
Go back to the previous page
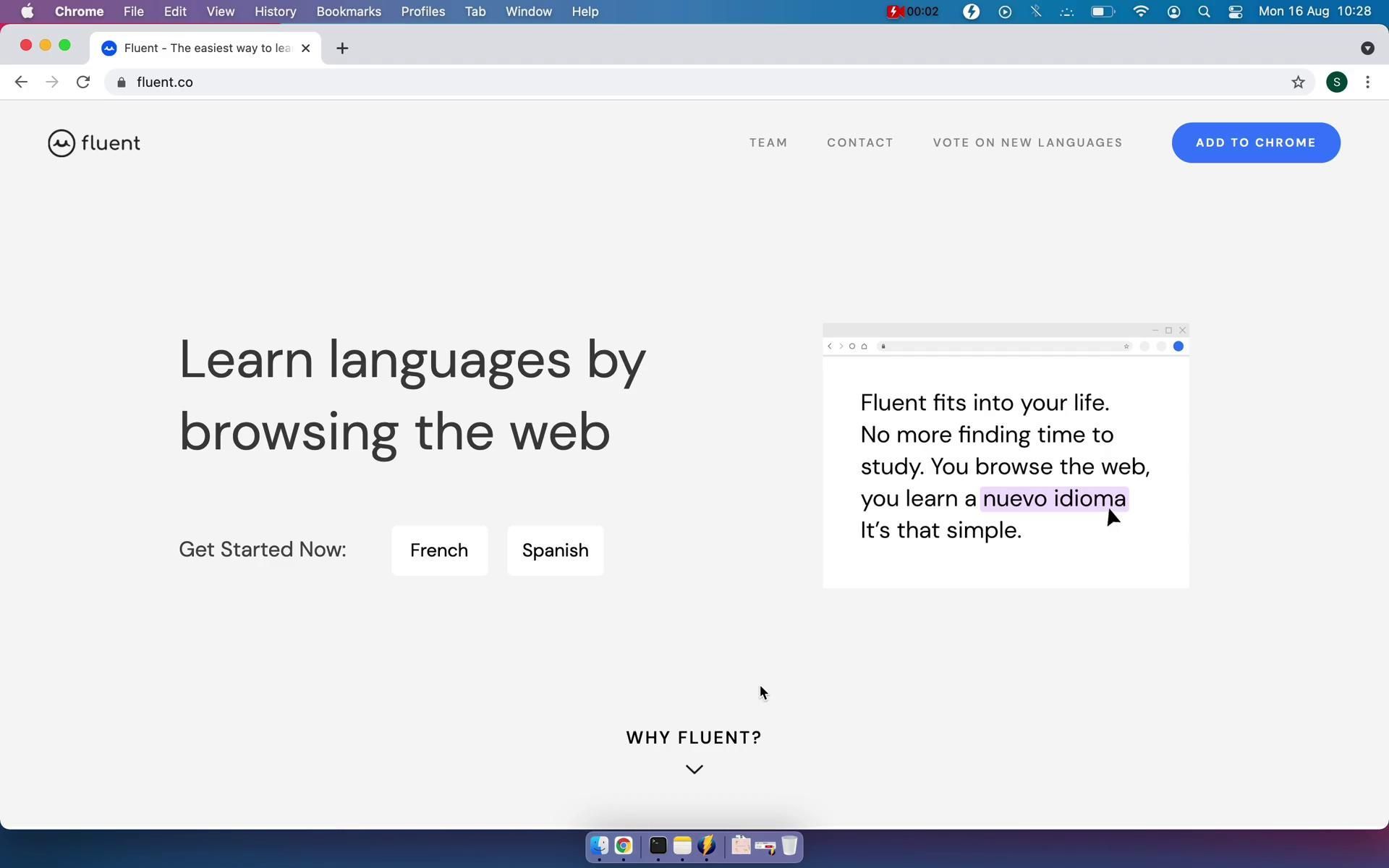tap(21, 82)
